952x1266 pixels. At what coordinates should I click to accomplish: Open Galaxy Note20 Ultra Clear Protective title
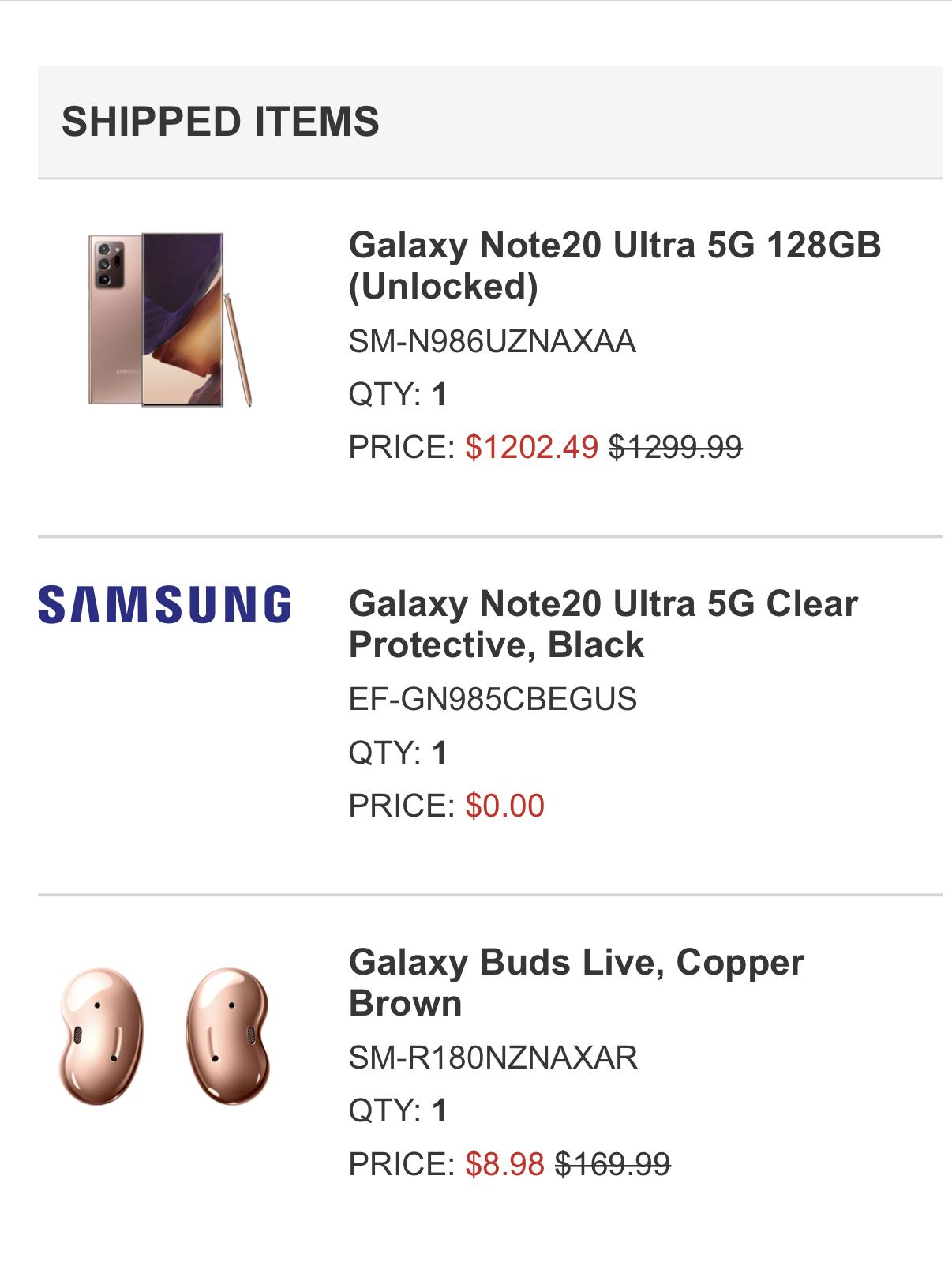[603, 624]
